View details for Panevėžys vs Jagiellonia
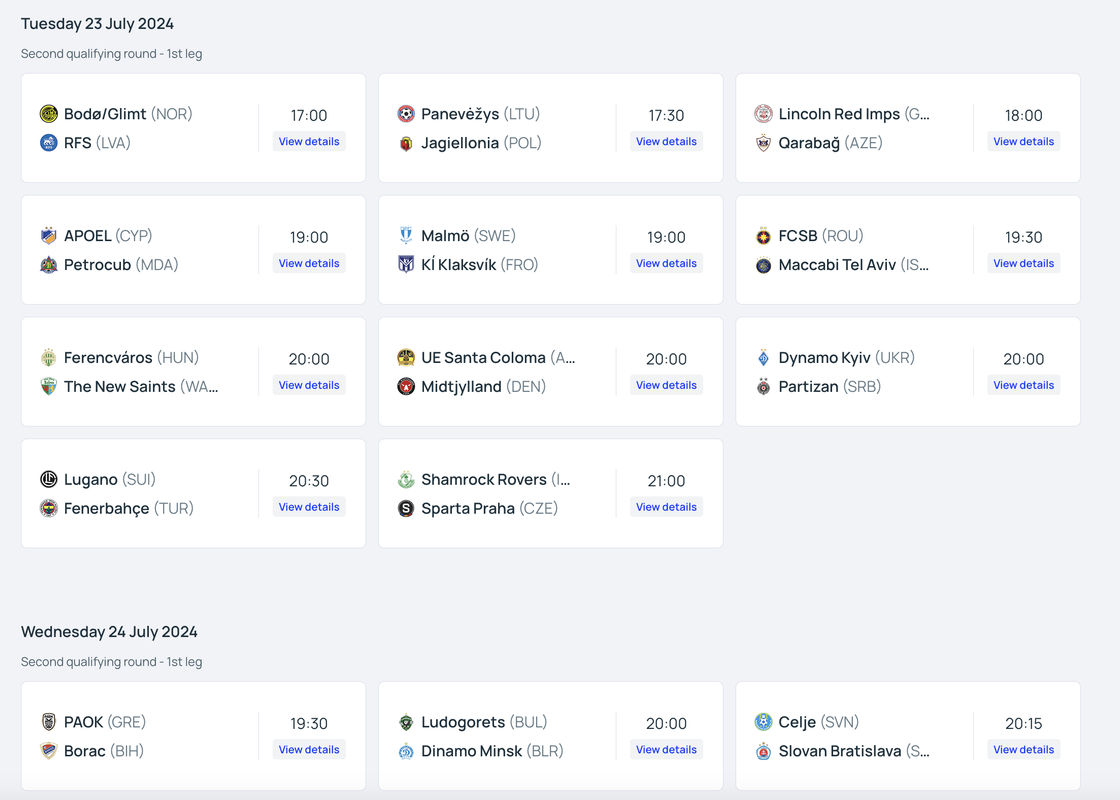1120x800 pixels. click(666, 141)
